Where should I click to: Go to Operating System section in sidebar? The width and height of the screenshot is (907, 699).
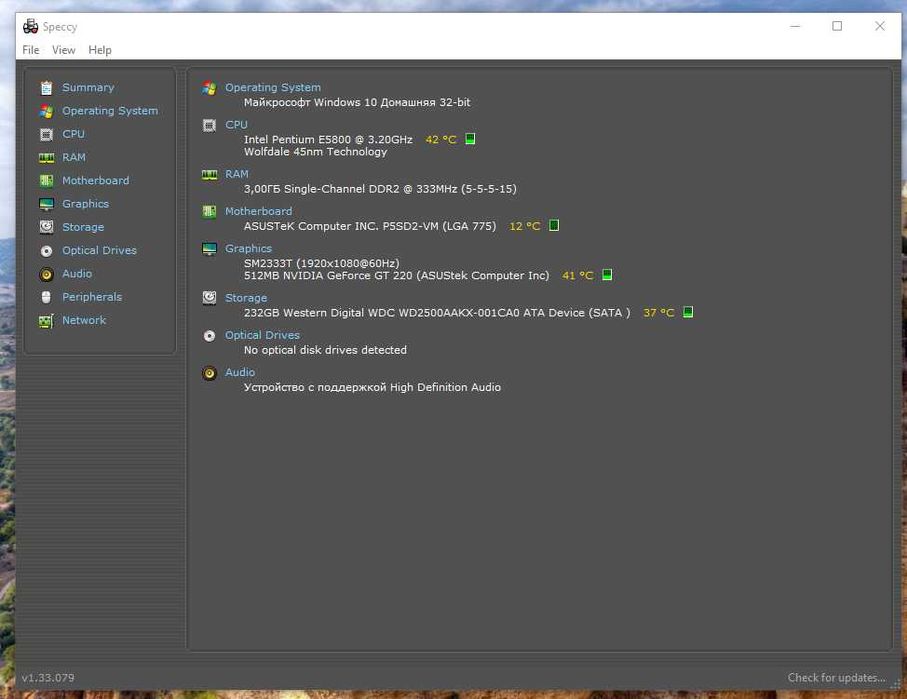[110, 111]
